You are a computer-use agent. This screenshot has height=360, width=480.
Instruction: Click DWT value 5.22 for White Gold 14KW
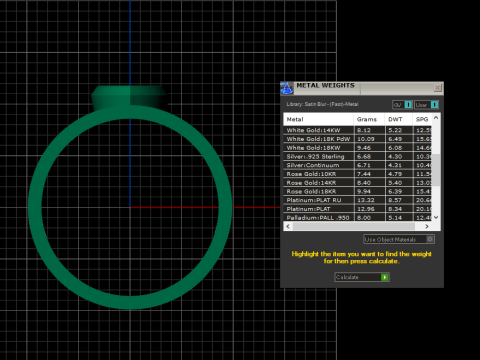coord(395,130)
